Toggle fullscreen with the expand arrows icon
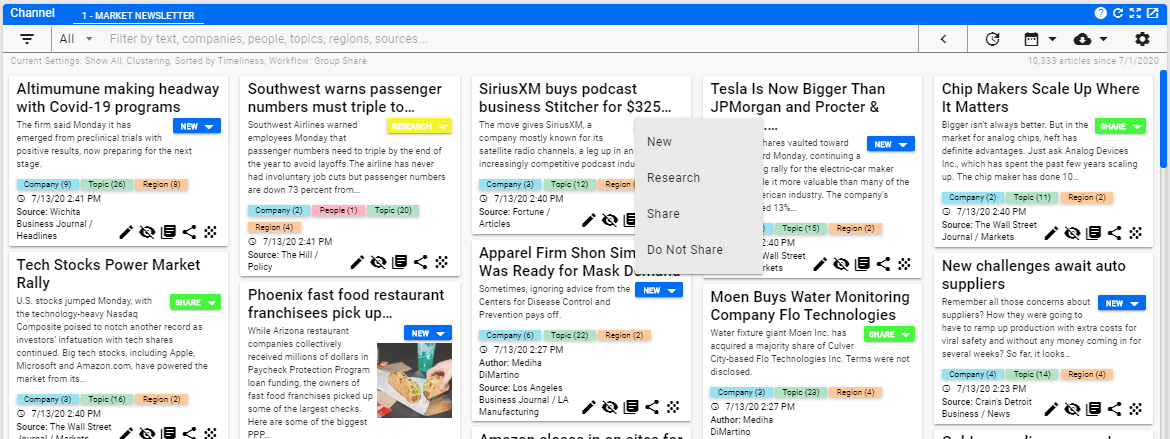The height and width of the screenshot is (439, 1170). [x=1135, y=13]
